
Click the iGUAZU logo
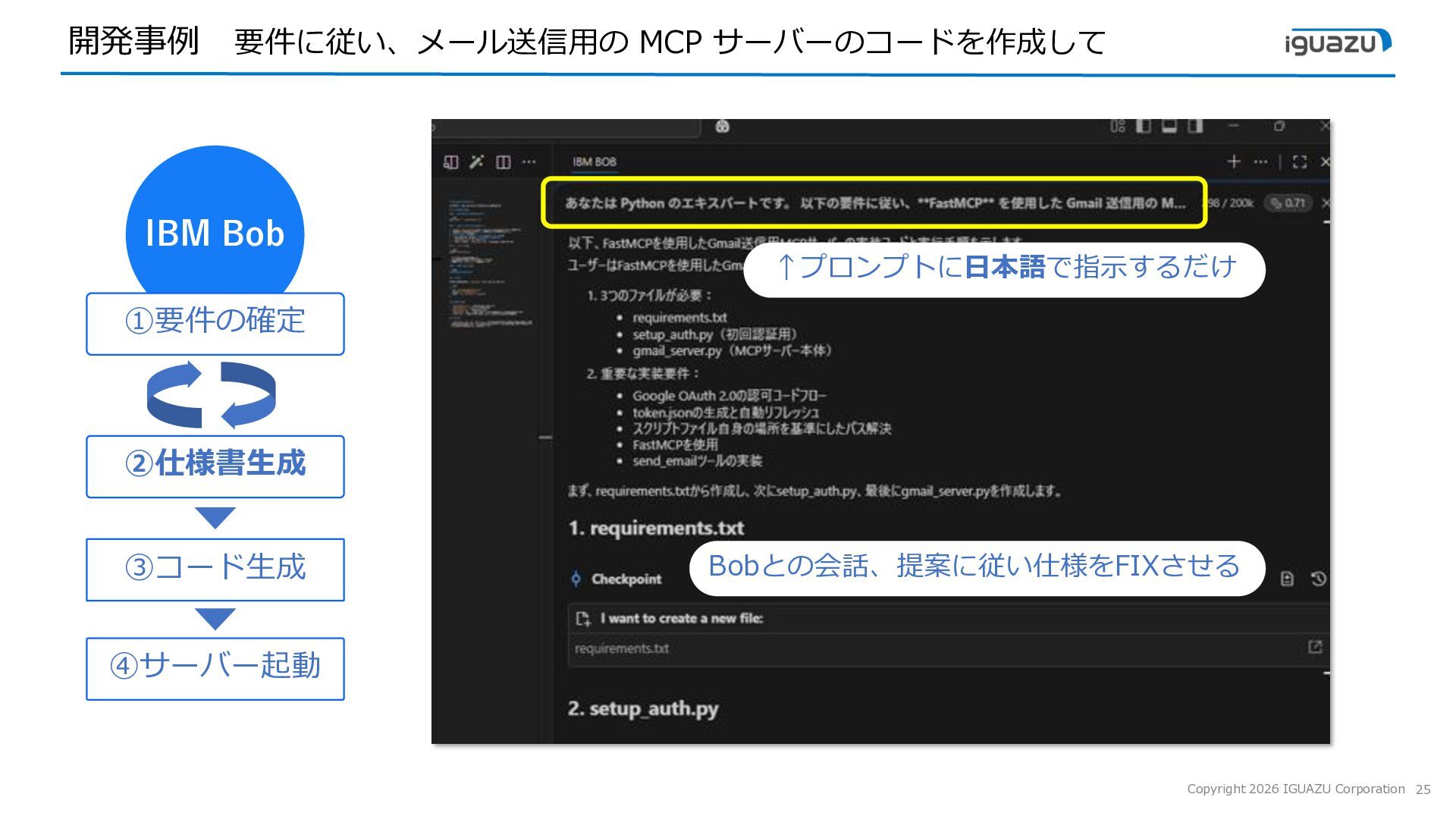[x=1338, y=42]
